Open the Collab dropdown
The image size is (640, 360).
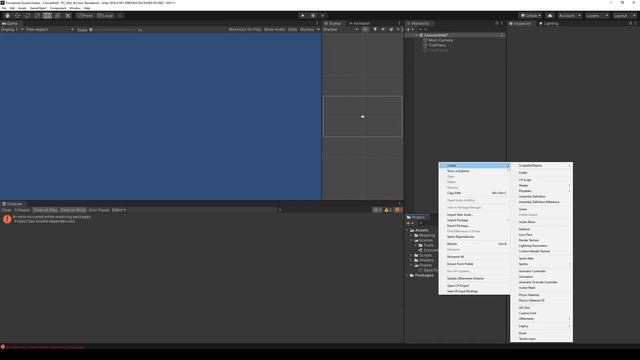531,16
